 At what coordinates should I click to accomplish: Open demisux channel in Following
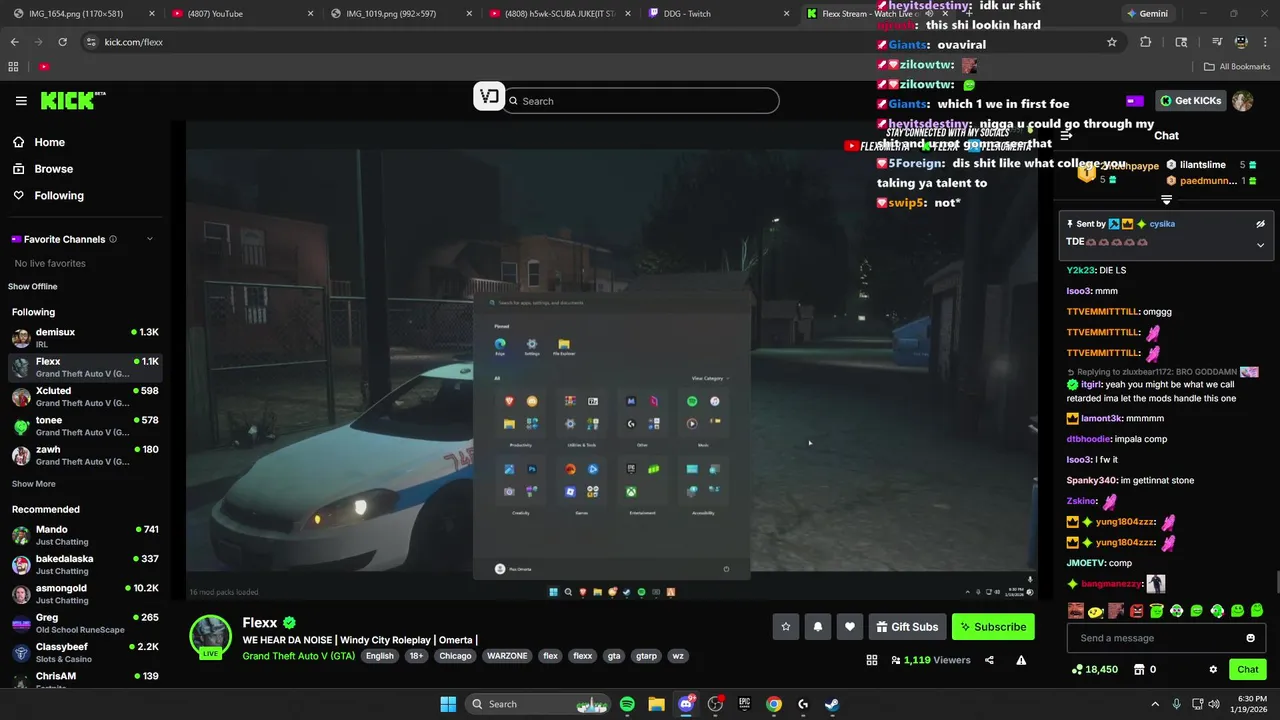click(85, 338)
